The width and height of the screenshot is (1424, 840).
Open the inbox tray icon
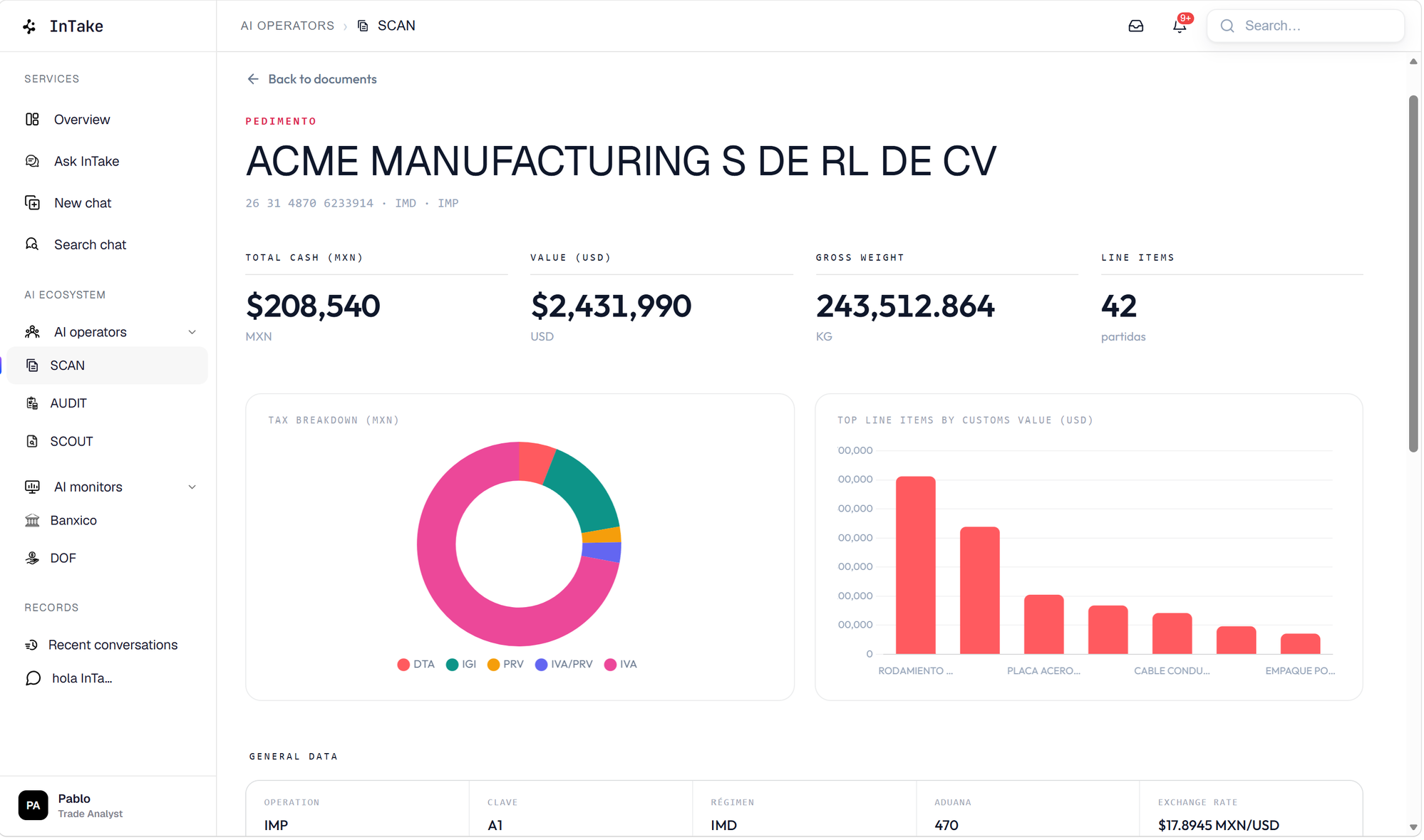click(1137, 26)
